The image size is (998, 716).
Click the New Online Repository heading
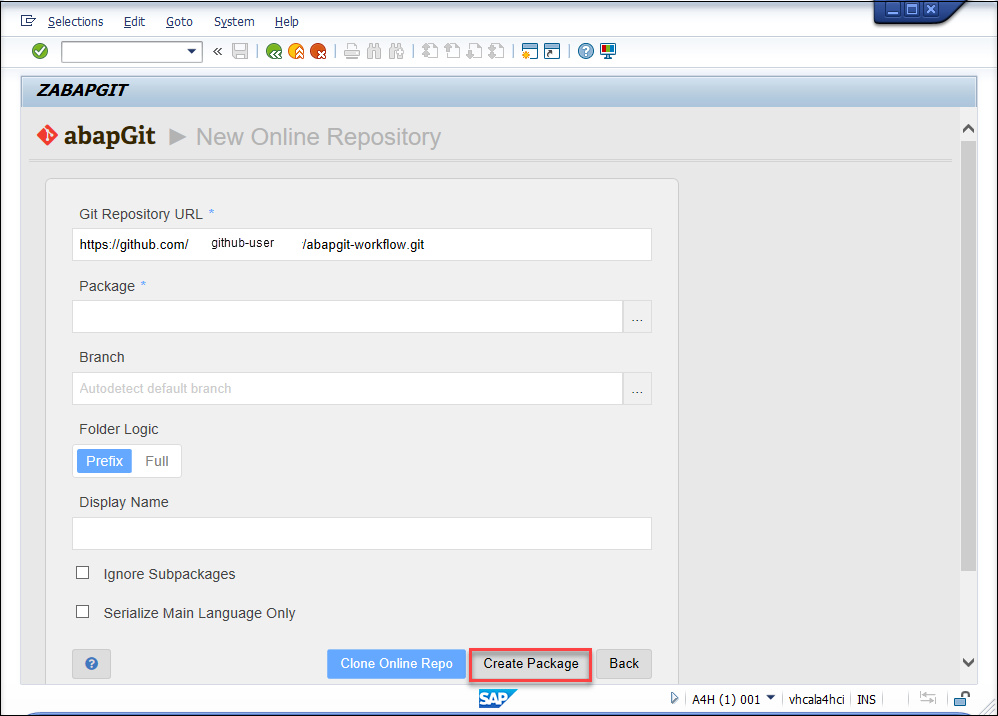(x=318, y=137)
